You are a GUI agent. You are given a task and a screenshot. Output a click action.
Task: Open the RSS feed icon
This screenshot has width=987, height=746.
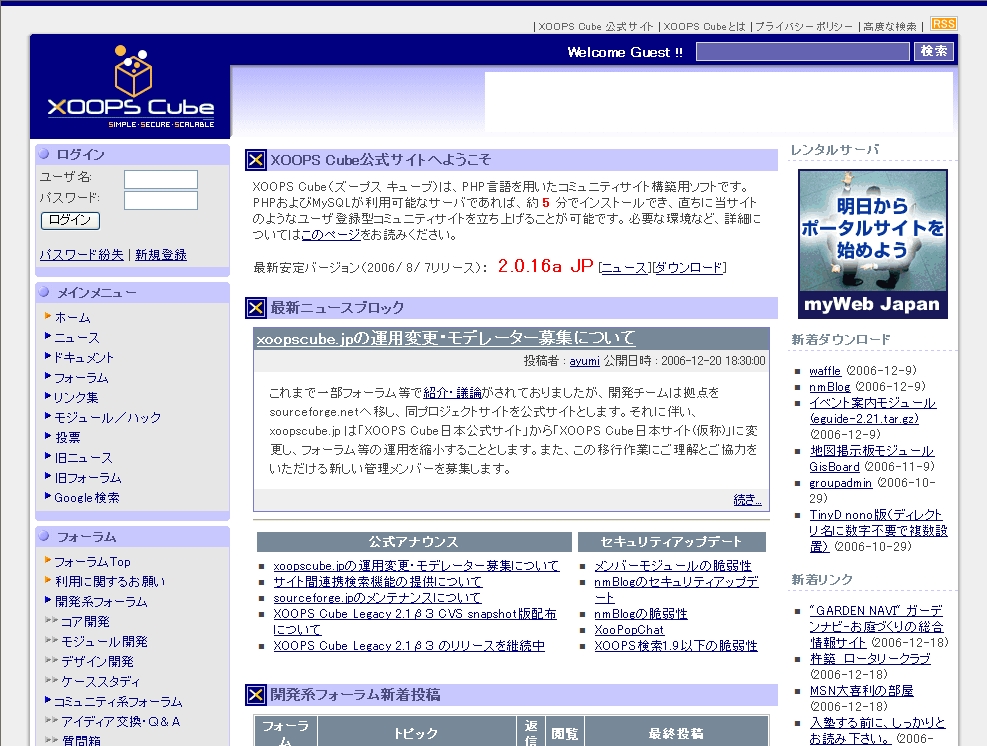tap(943, 24)
